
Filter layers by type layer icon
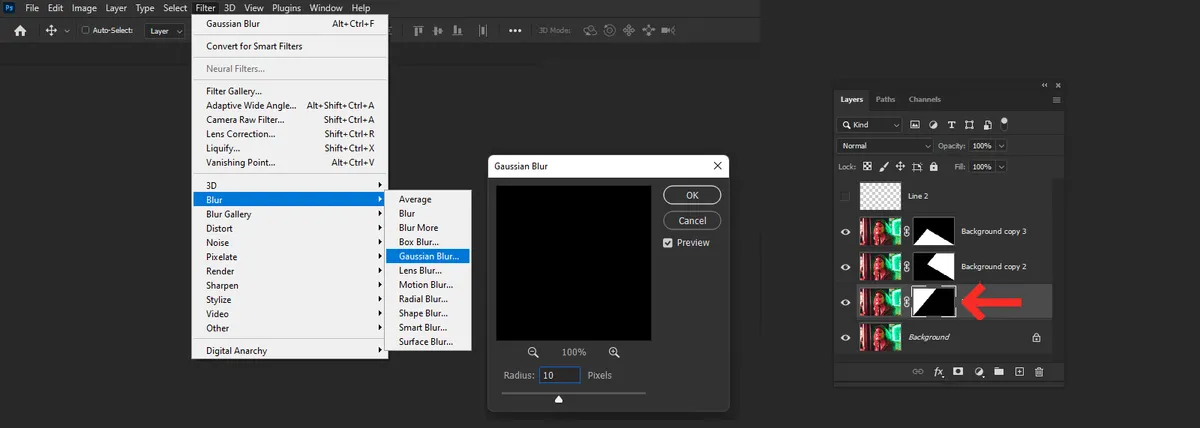(950, 125)
